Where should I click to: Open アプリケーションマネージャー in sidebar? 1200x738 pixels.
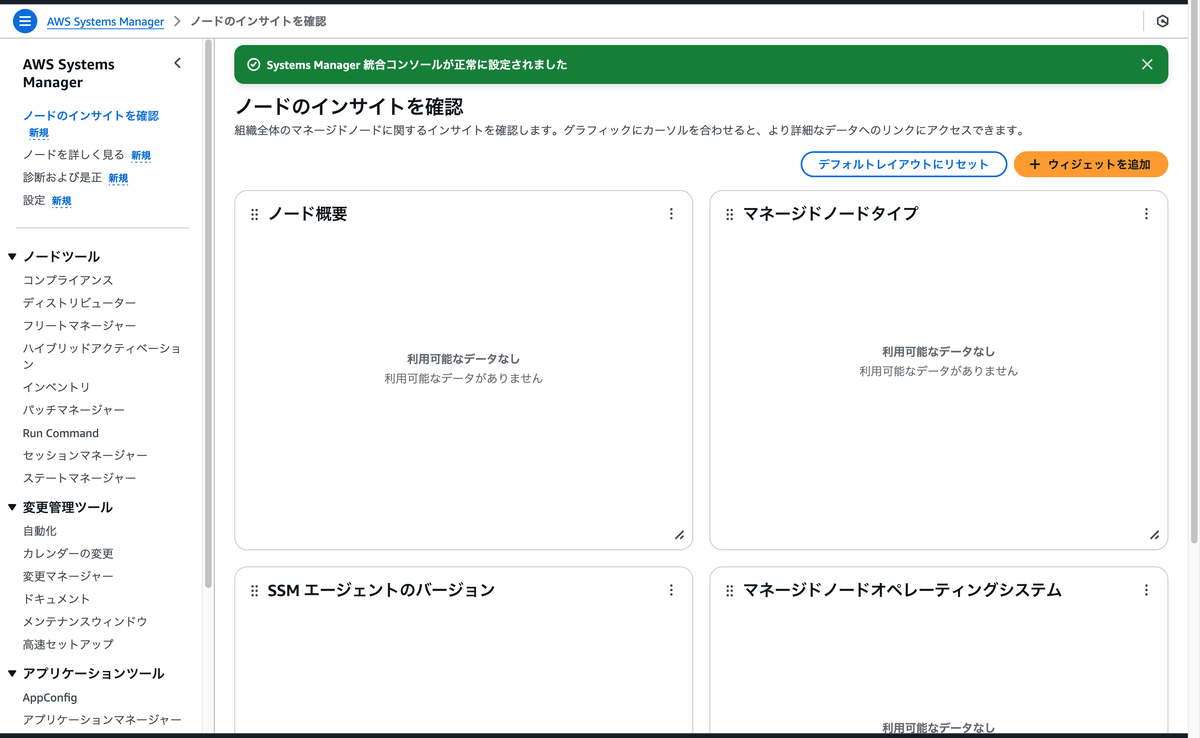tap(102, 719)
